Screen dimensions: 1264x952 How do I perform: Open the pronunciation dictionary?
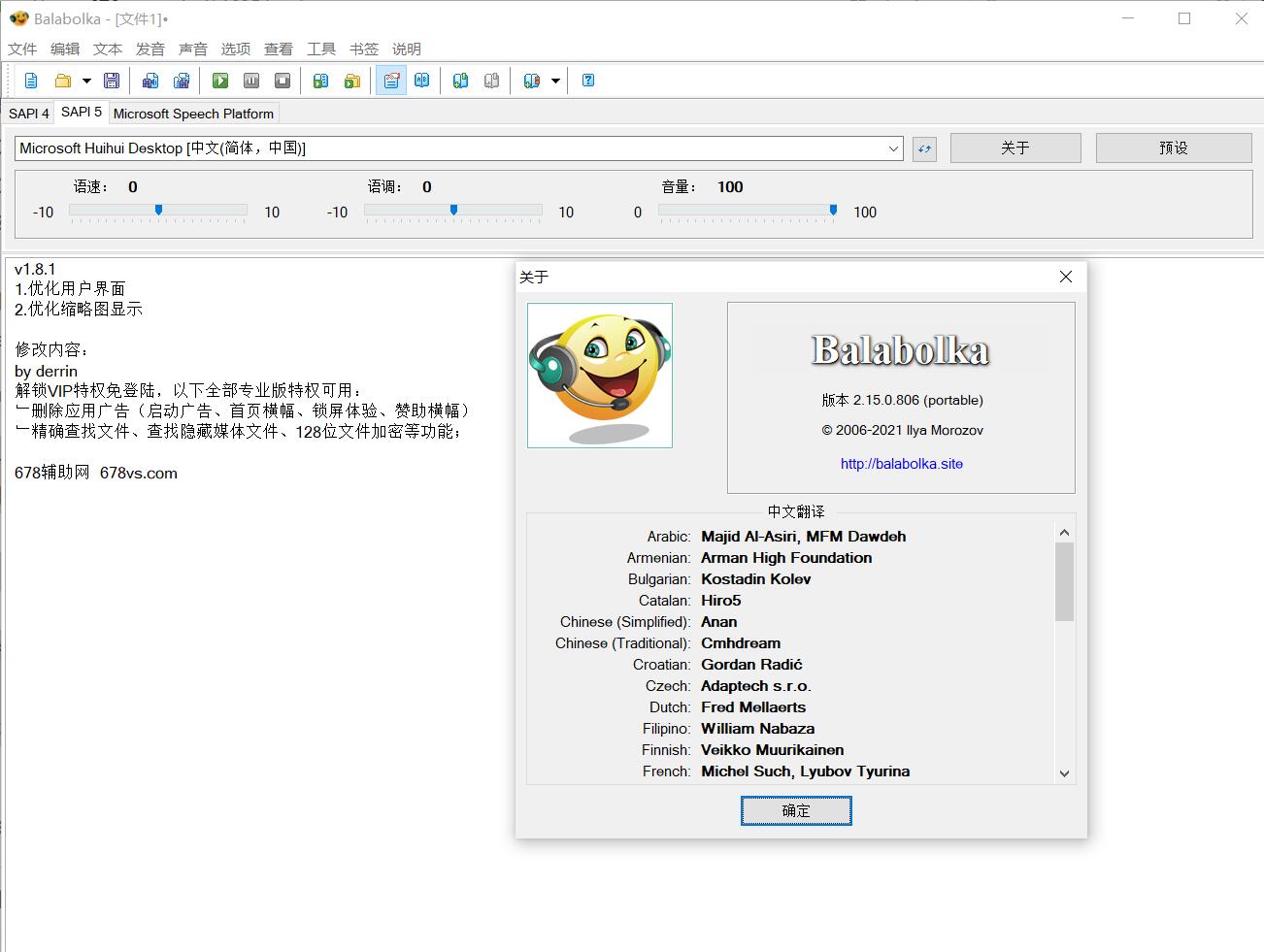422,81
